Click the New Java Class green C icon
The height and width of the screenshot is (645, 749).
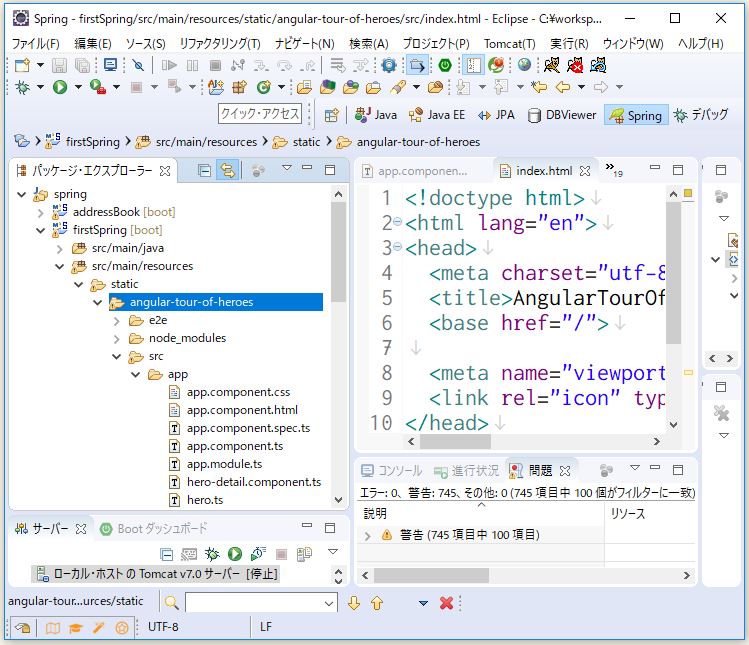pyautogui.click(x=263, y=87)
